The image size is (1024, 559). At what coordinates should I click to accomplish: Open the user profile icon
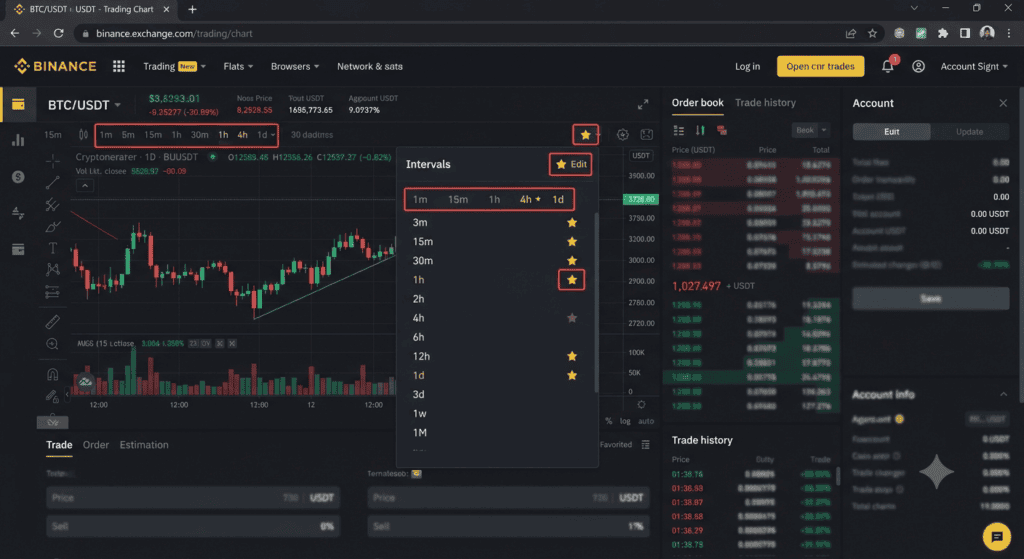pyautogui.click(x=918, y=66)
